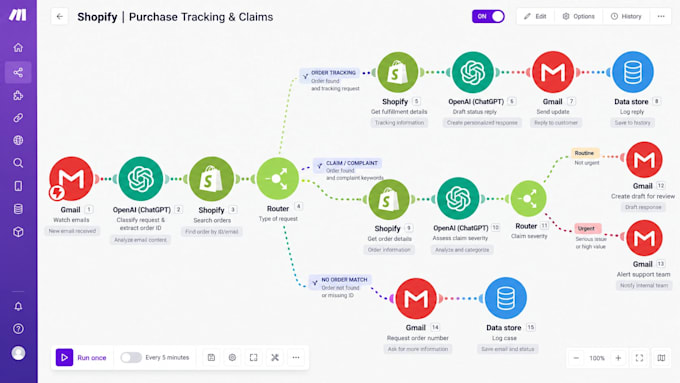680x383 pixels.
Task: Select OpenAI module 2 Classify request
Action: pos(141,179)
